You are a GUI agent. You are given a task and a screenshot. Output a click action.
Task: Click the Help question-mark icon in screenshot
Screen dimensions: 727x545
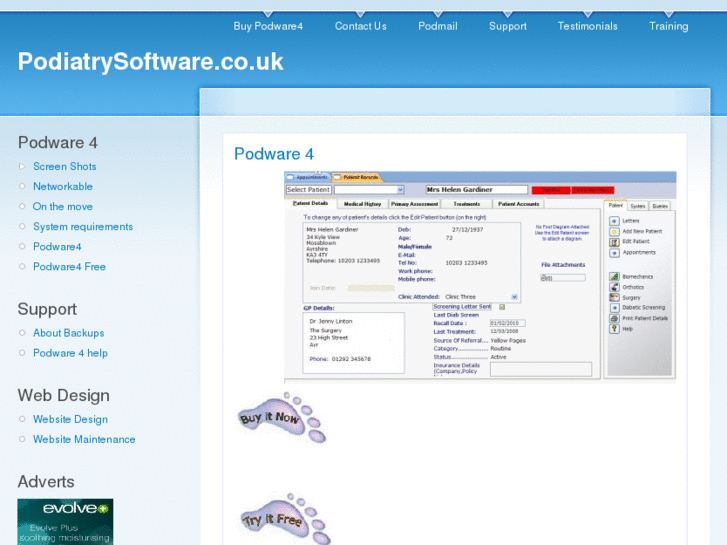tap(614, 328)
